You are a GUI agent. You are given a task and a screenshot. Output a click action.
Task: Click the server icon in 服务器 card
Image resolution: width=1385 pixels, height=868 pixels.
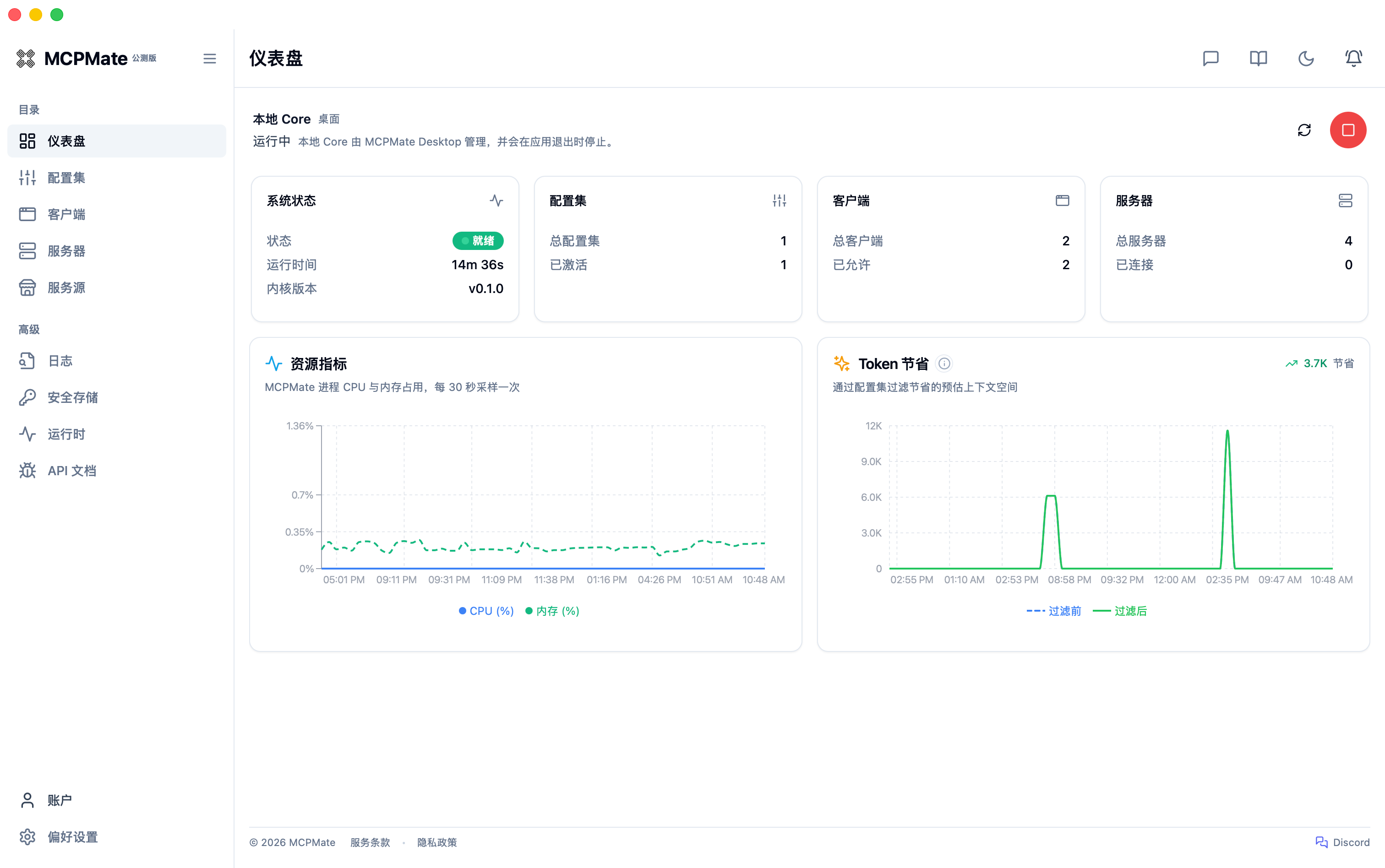(x=1345, y=201)
